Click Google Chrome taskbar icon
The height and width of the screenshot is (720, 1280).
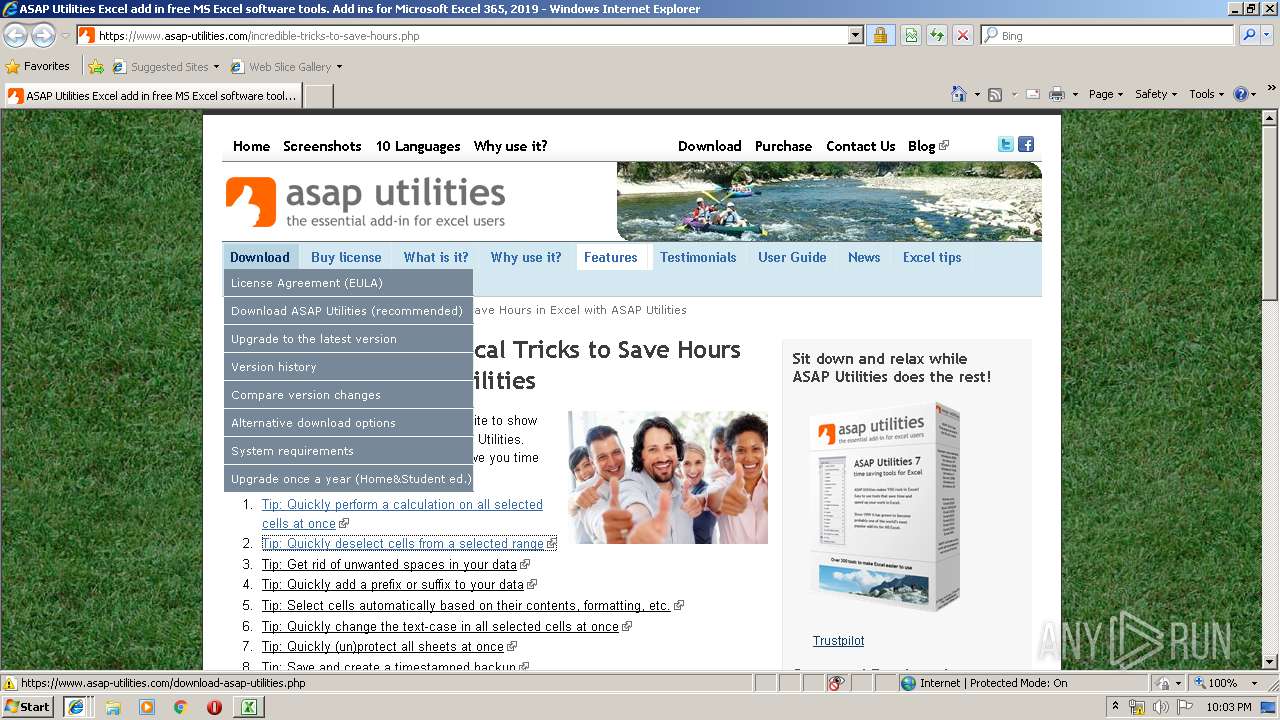click(181, 706)
